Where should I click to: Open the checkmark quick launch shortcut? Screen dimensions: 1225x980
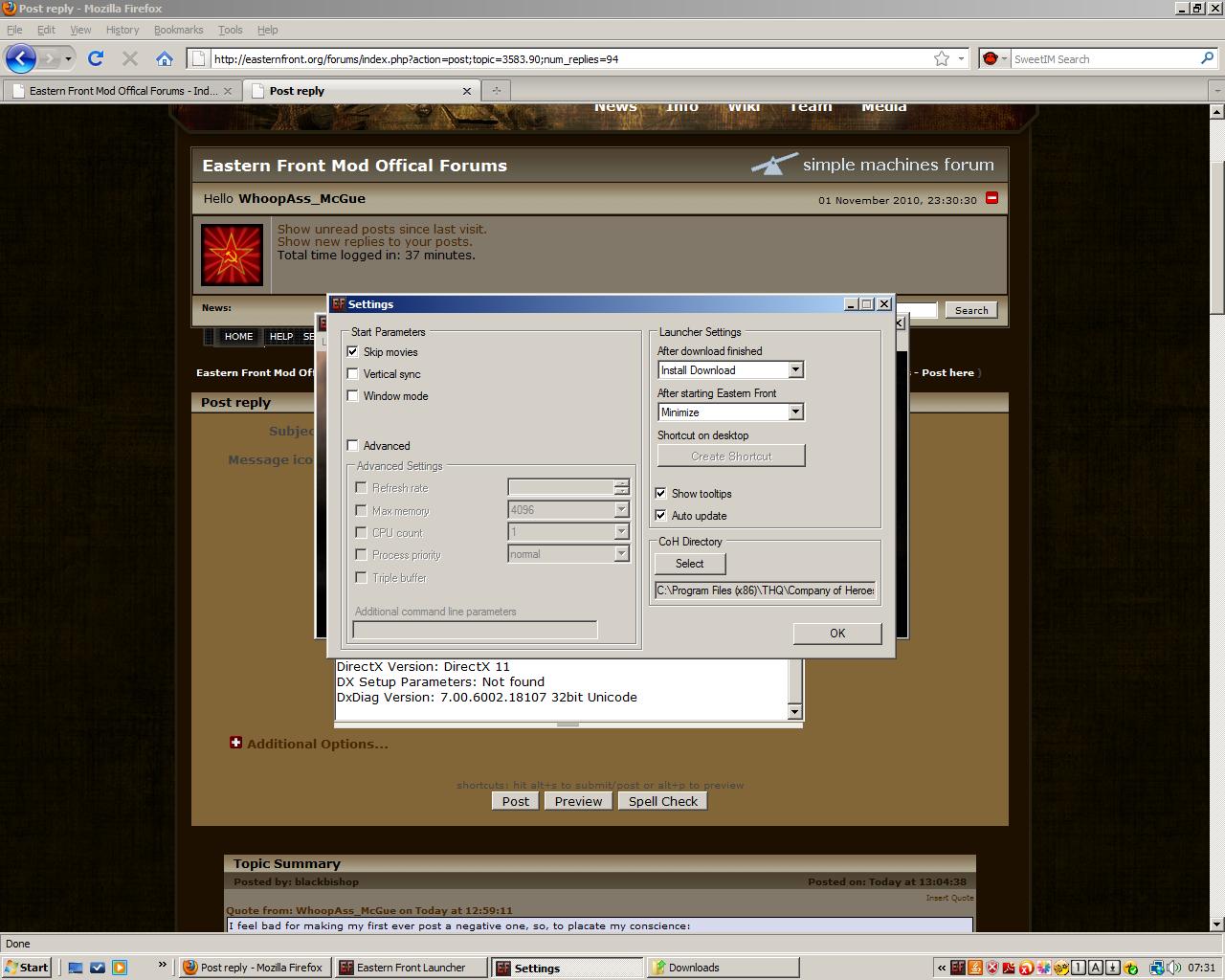click(x=98, y=968)
